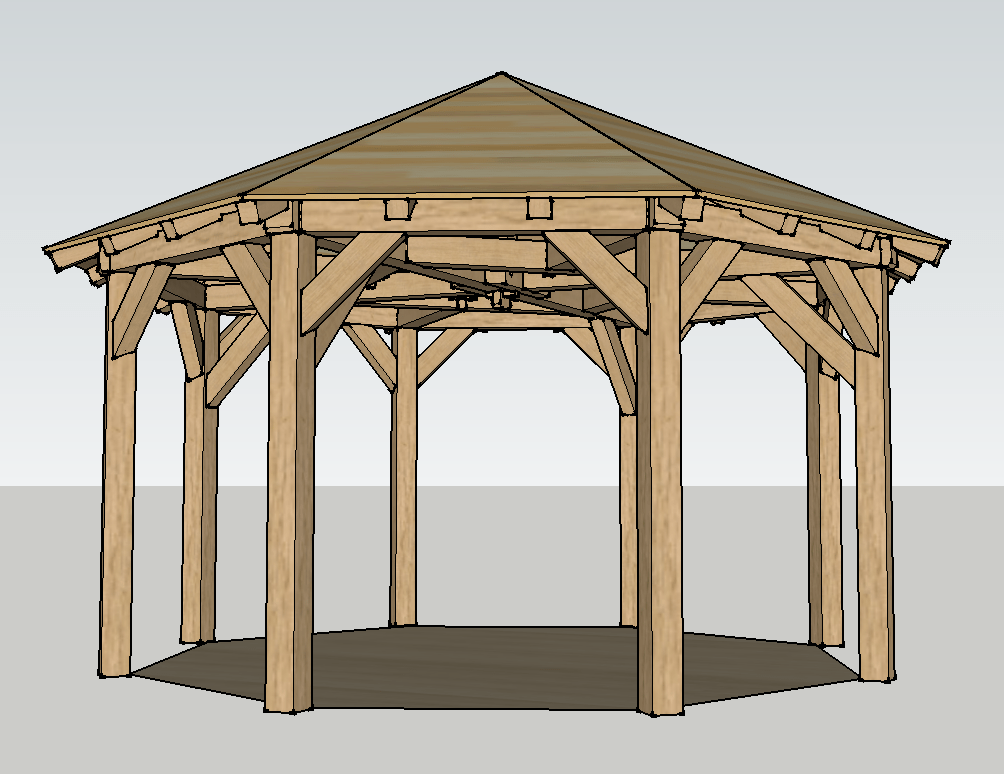Pick the front-left timber post
The image size is (1004, 774).
point(290,471)
